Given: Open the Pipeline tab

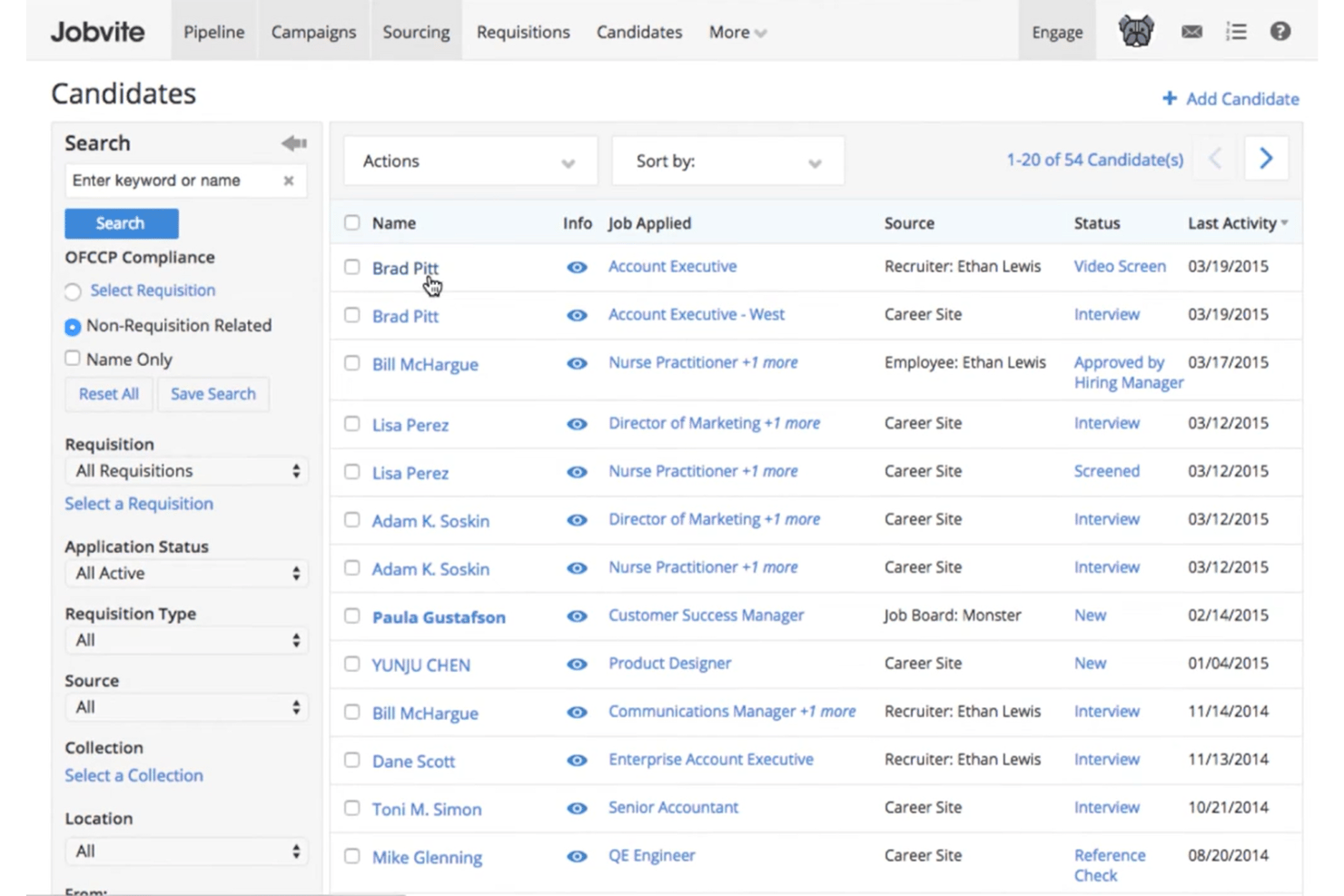Looking at the screenshot, I should click(214, 32).
